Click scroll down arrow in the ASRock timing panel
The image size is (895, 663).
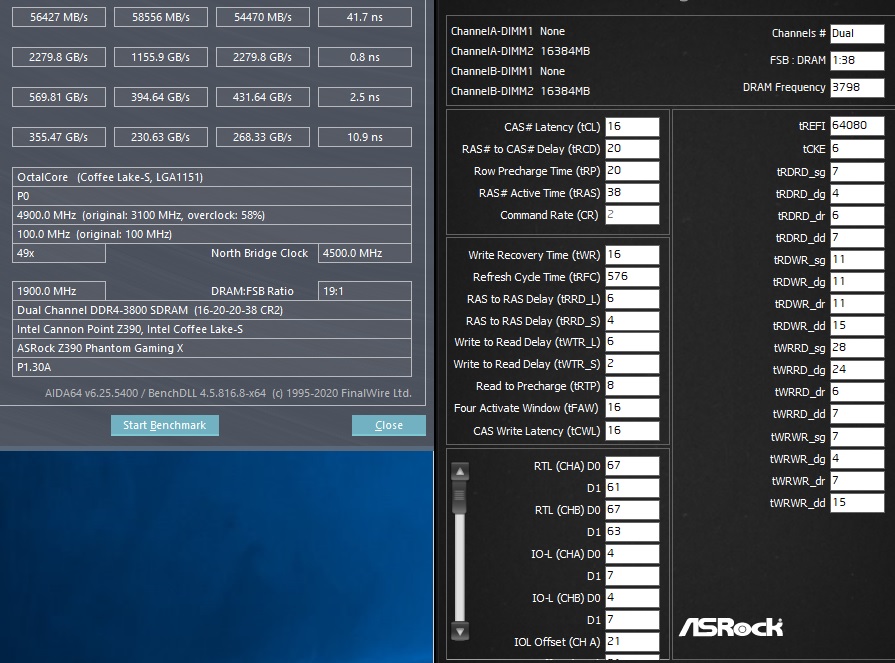[x=459, y=630]
